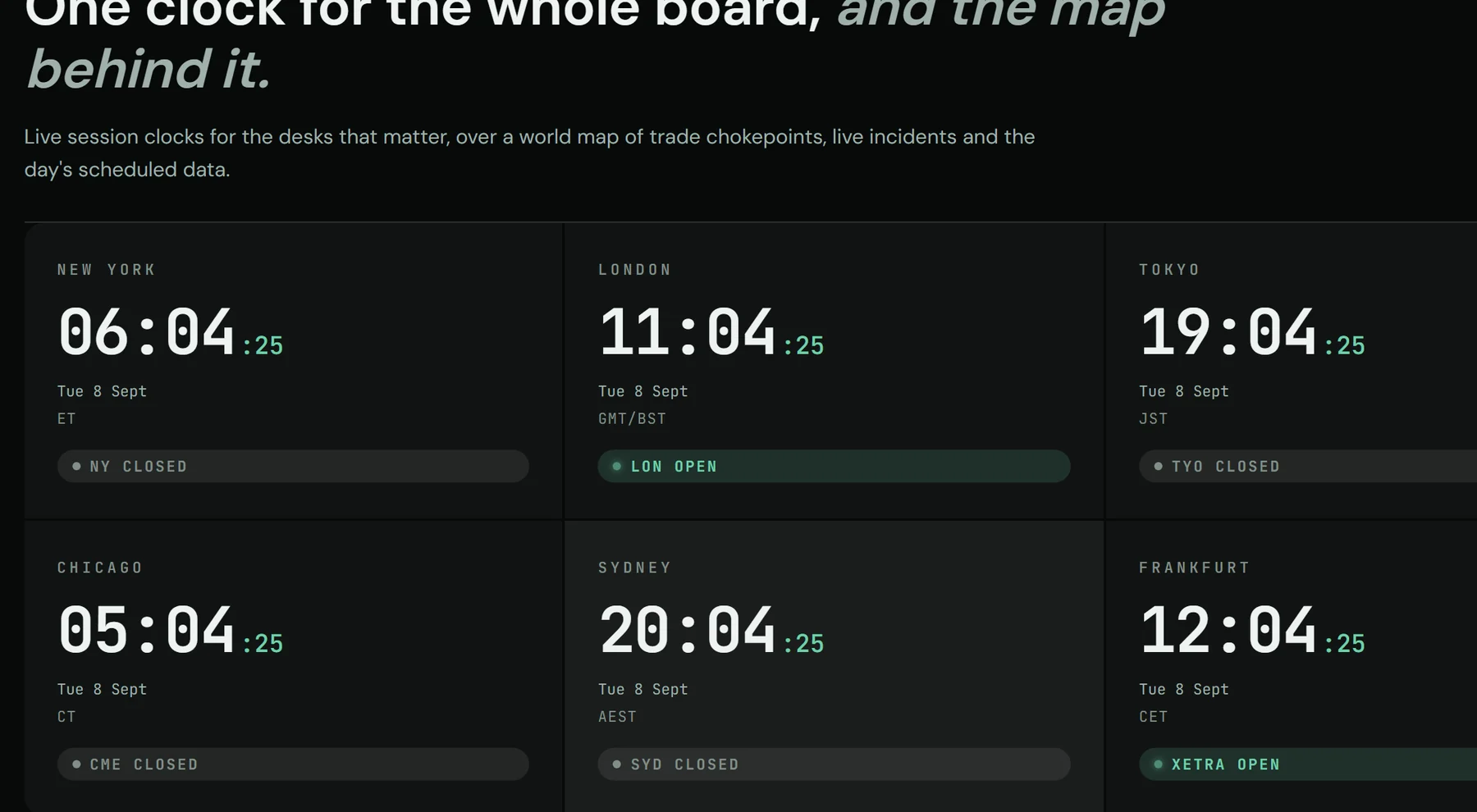The width and height of the screenshot is (1477, 812).
Task: Click the Sydney clock time 20:04
Action: 687,630
